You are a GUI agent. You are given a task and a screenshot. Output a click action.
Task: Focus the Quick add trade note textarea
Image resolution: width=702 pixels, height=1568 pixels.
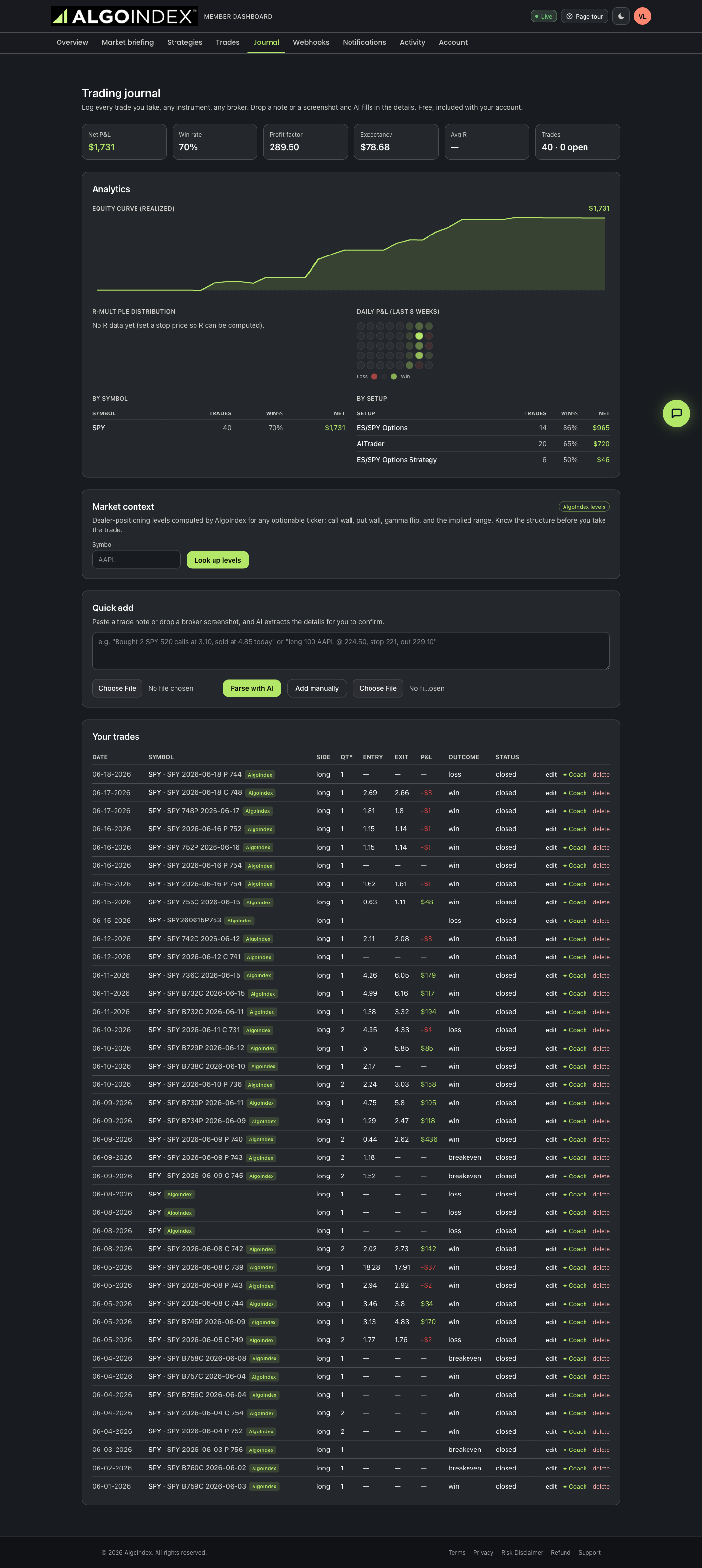pyautogui.click(x=351, y=651)
